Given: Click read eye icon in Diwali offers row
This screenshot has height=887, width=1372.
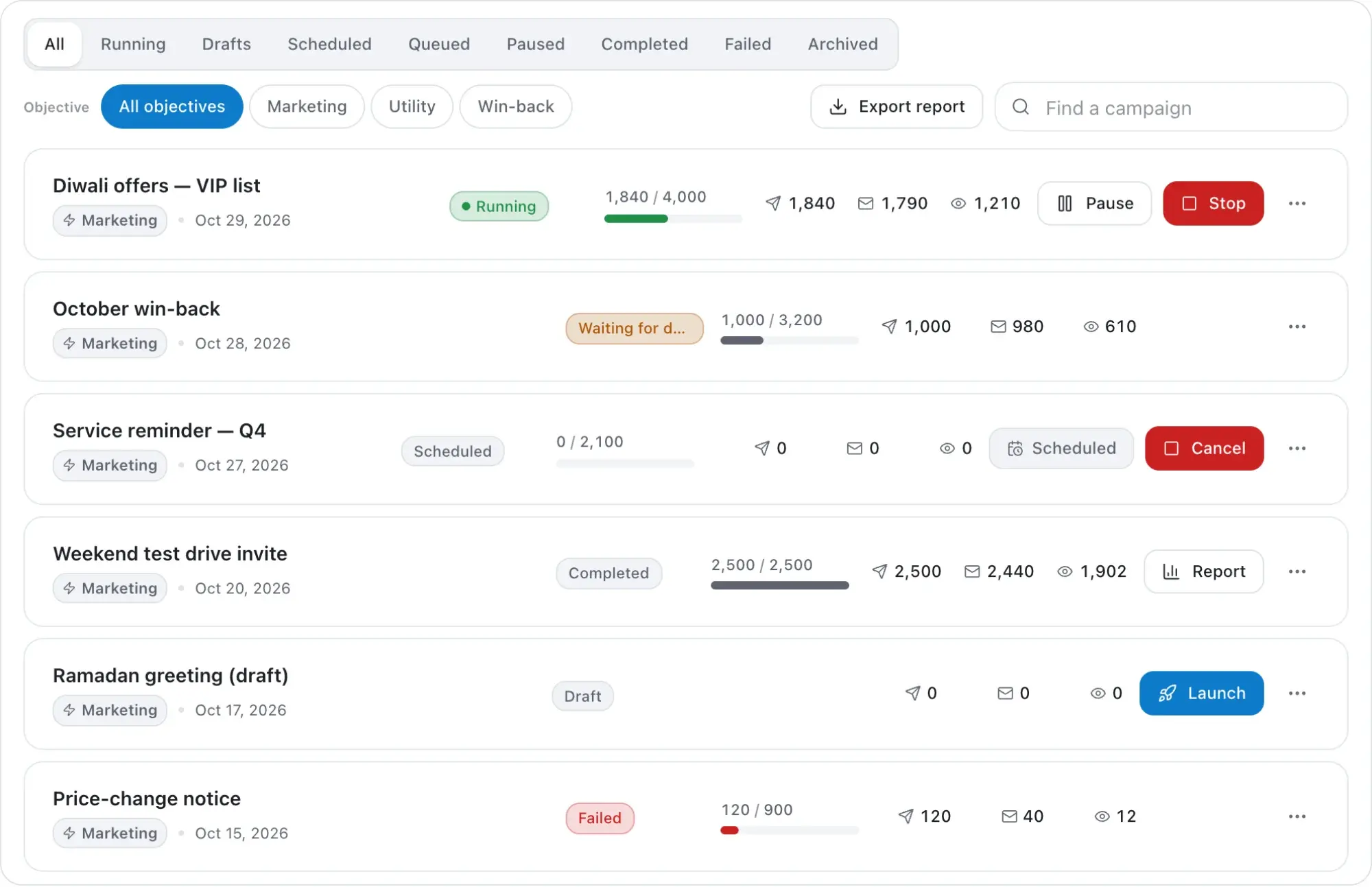Looking at the screenshot, I should pos(958,204).
